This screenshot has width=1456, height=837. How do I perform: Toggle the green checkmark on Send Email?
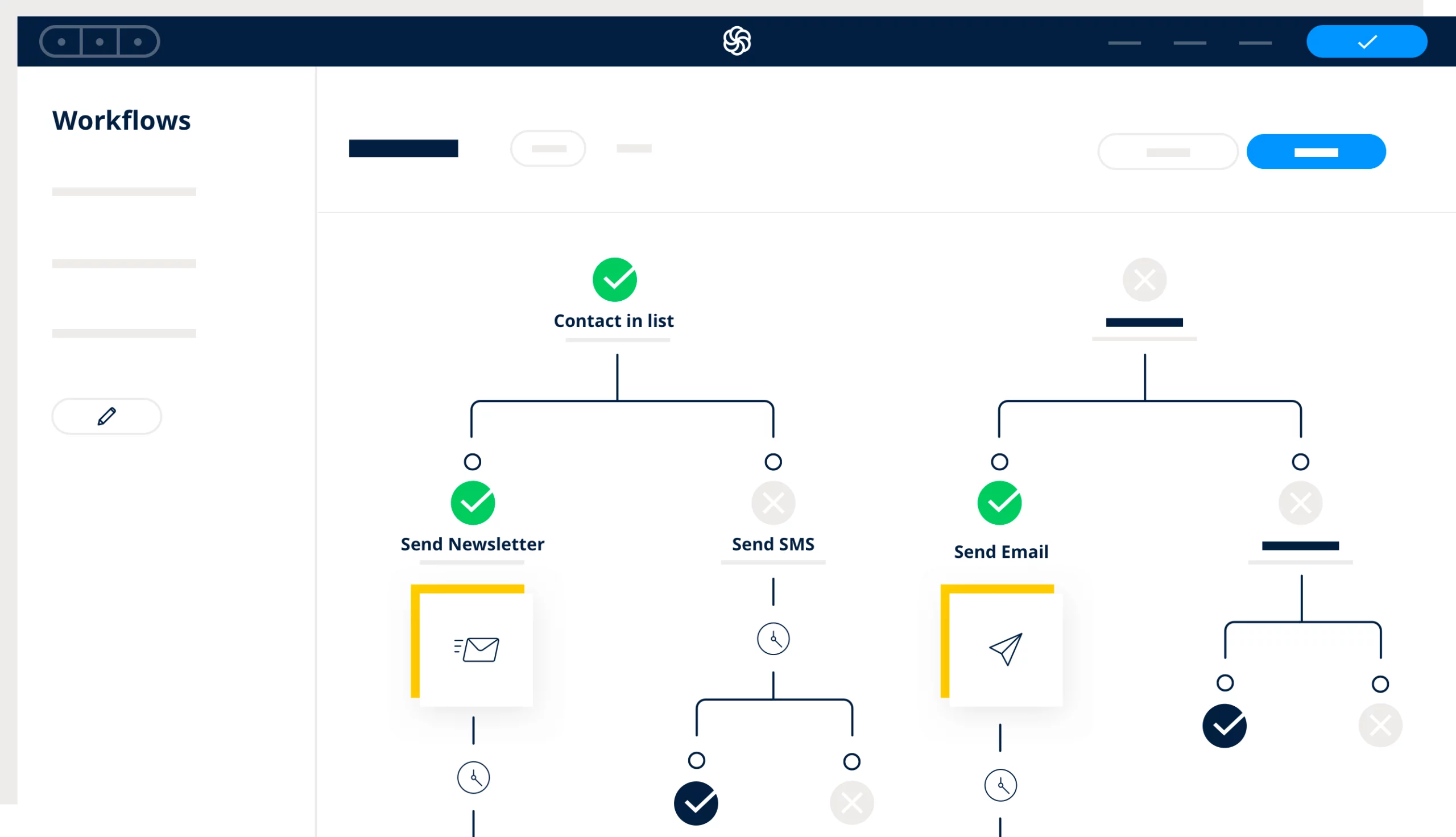[x=1000, y=504]
